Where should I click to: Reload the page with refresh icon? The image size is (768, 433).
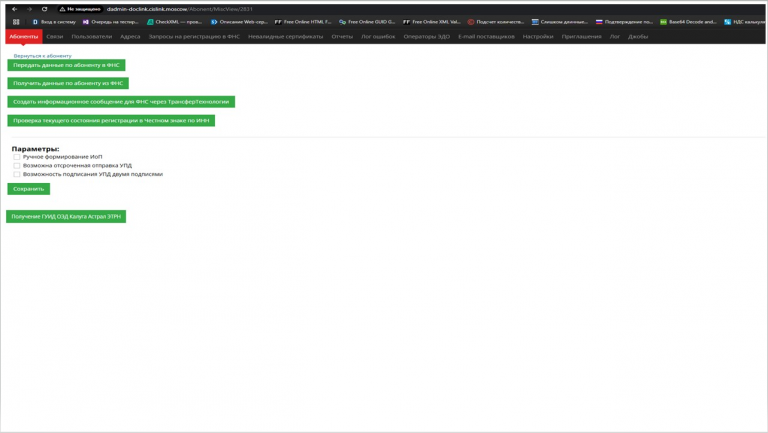point(45,9)
